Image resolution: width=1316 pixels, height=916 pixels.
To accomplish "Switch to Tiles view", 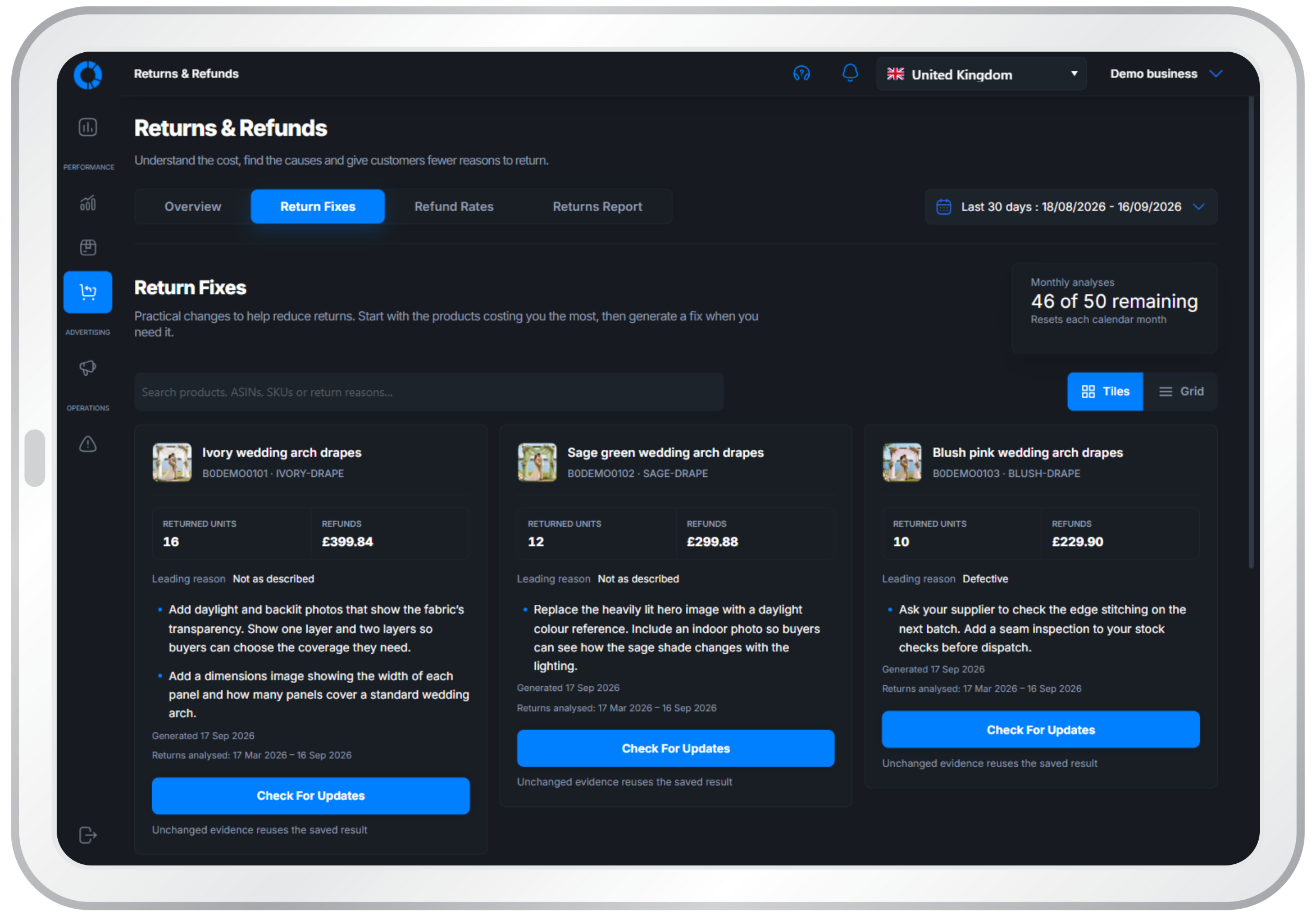I will [x=1104, y=391].
